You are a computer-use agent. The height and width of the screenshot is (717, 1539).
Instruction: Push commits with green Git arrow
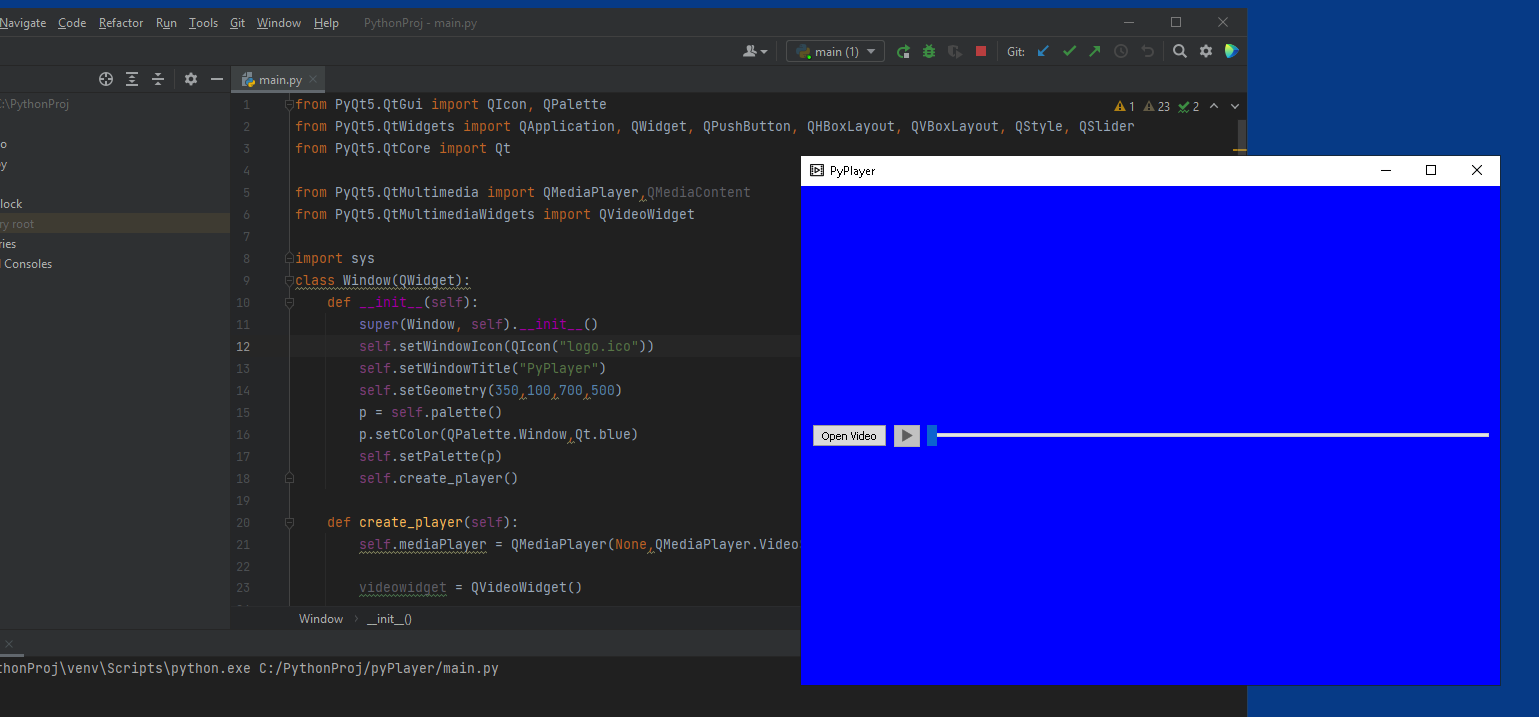(1095, 51)
